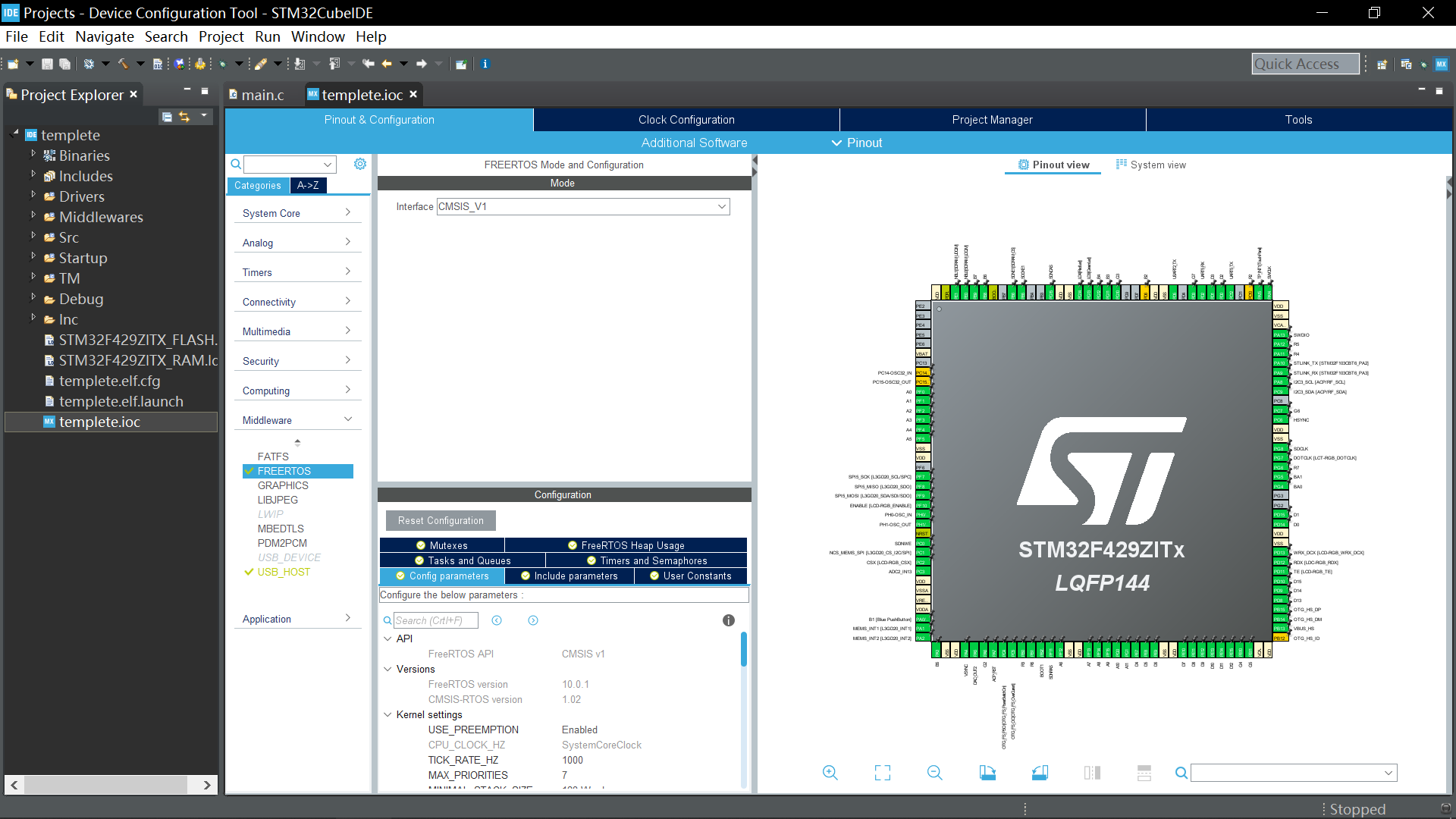Screen dimensions: 1456x819
Task: Expand the Kernel settings section
Action: (x=390, y=714)
